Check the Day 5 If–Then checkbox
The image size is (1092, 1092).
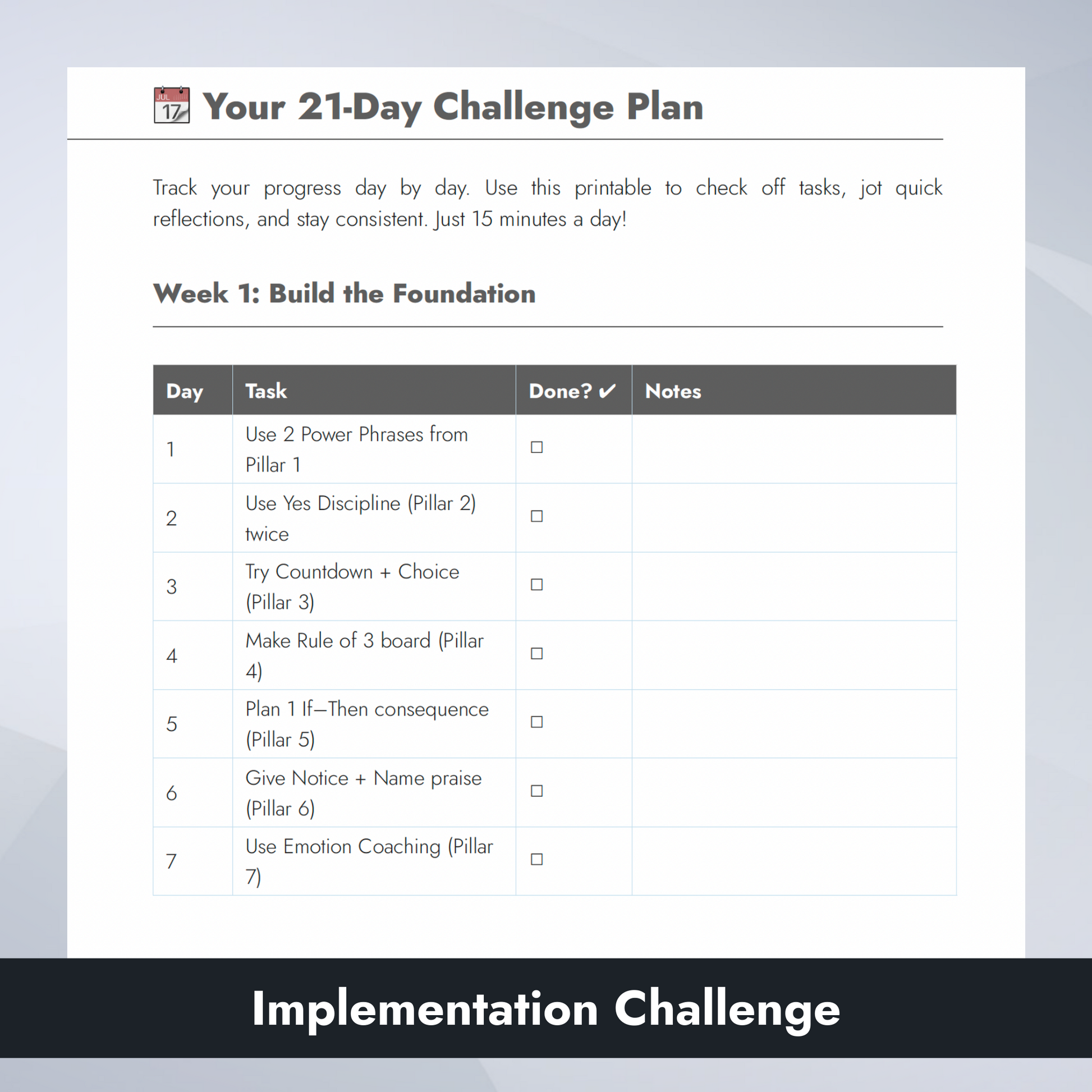536,722
